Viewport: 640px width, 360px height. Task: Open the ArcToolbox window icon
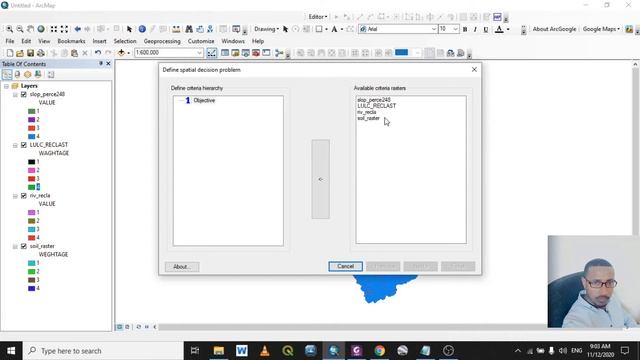click(x=256, y=53)
